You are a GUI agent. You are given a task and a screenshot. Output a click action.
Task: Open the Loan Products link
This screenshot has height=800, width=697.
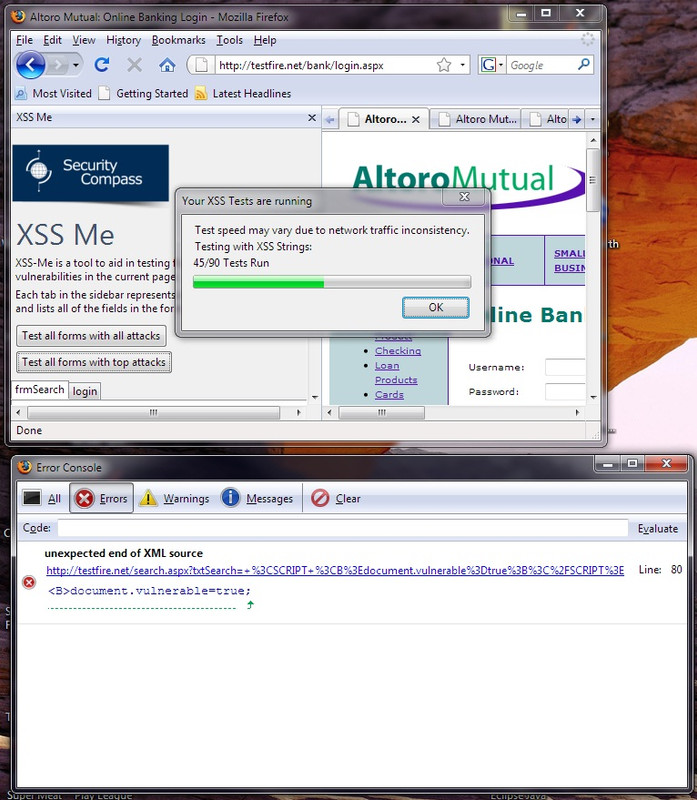coord(396,373)
